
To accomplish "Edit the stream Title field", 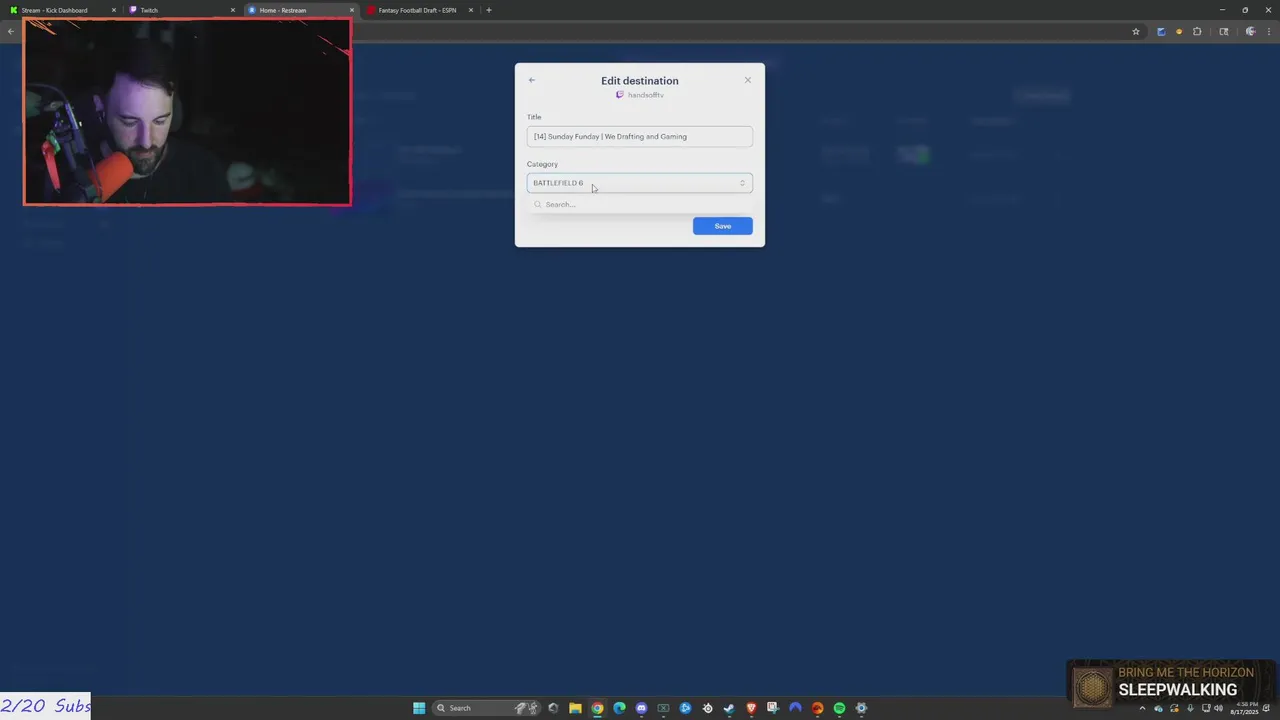I will click(x=640, y=136).
